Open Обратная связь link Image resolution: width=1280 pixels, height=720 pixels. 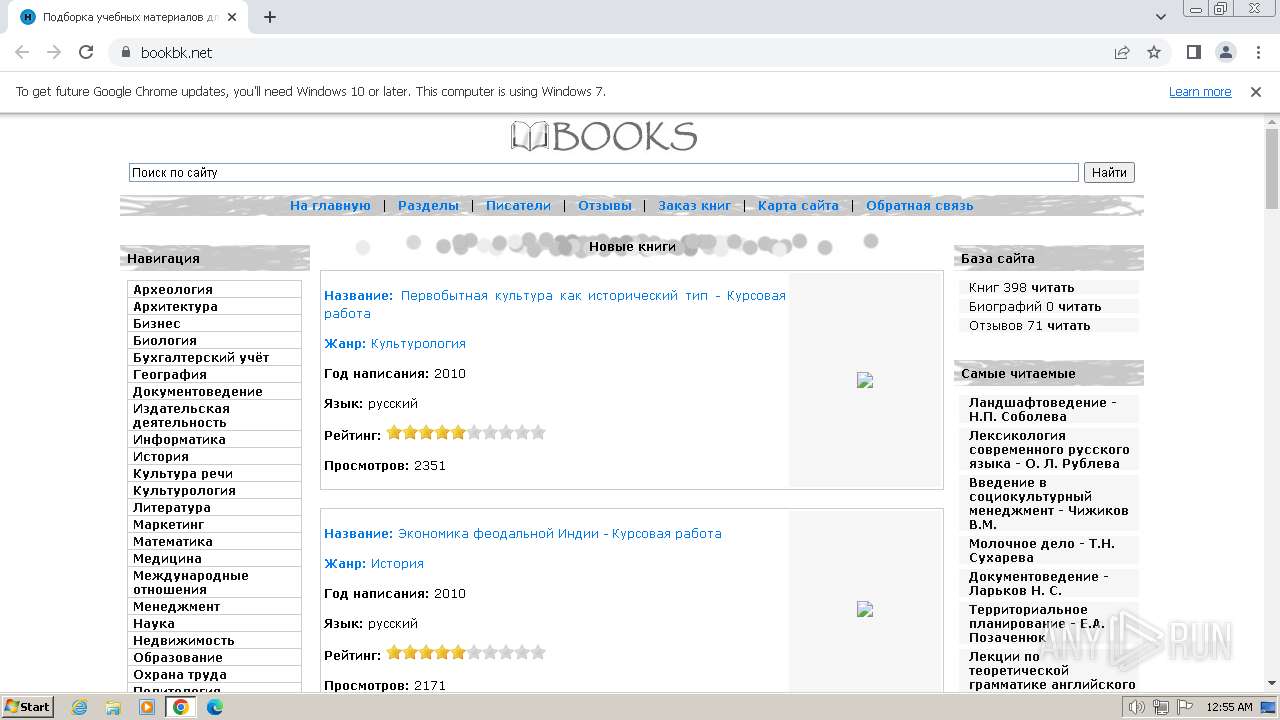tap(919, 205)
